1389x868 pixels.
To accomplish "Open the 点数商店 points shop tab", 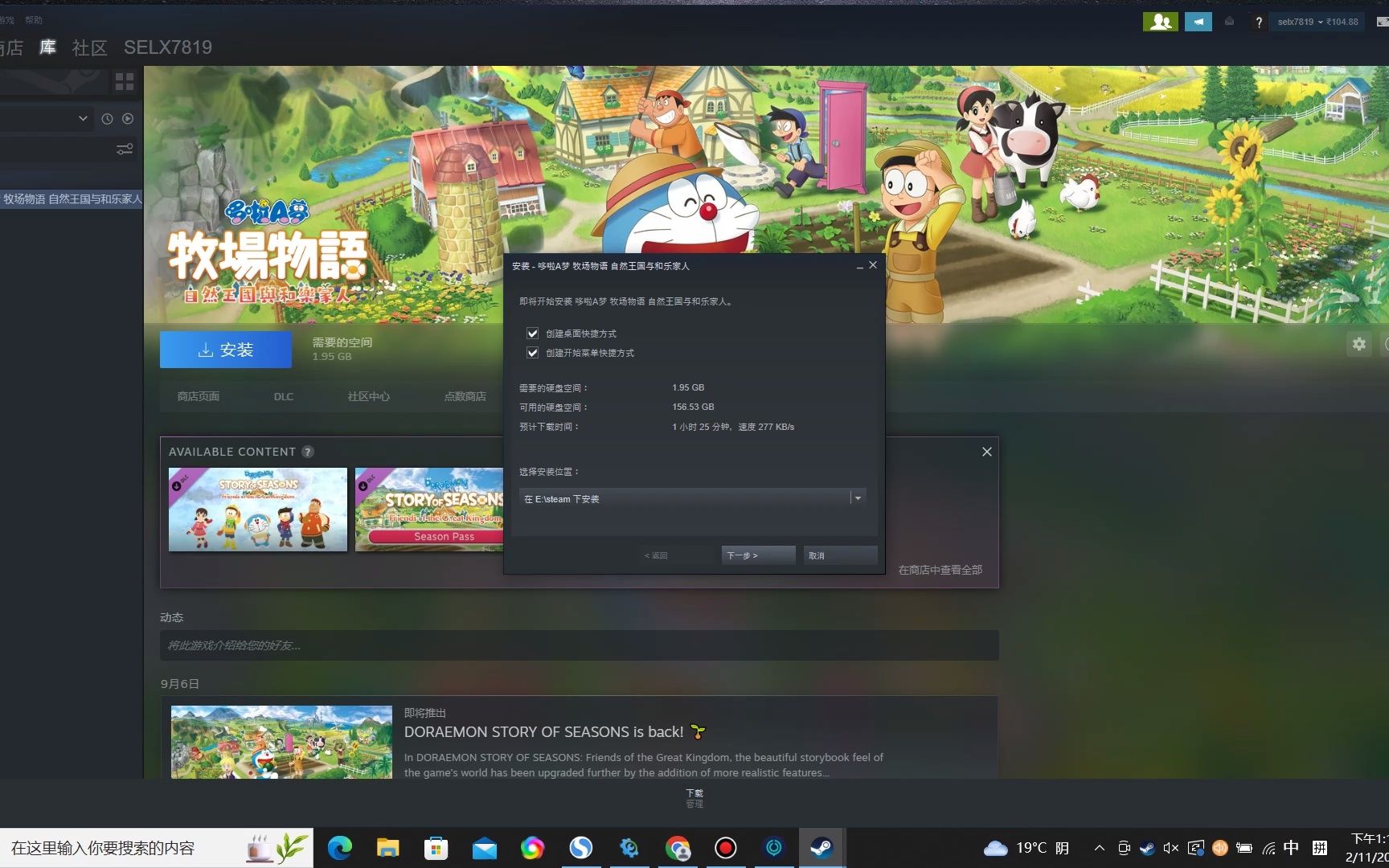I will click(x=465, y=396).
